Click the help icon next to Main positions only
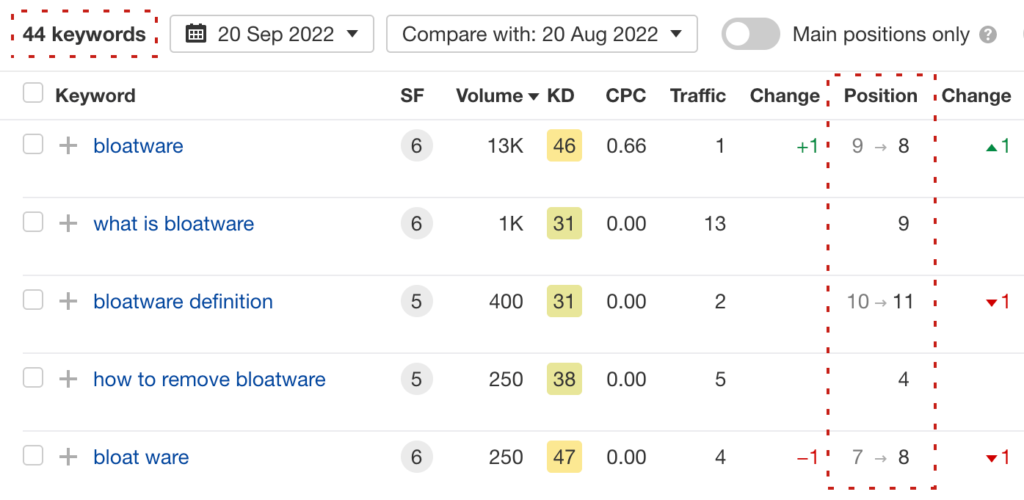Screen dimensions: 1024x500 point(988,35)
